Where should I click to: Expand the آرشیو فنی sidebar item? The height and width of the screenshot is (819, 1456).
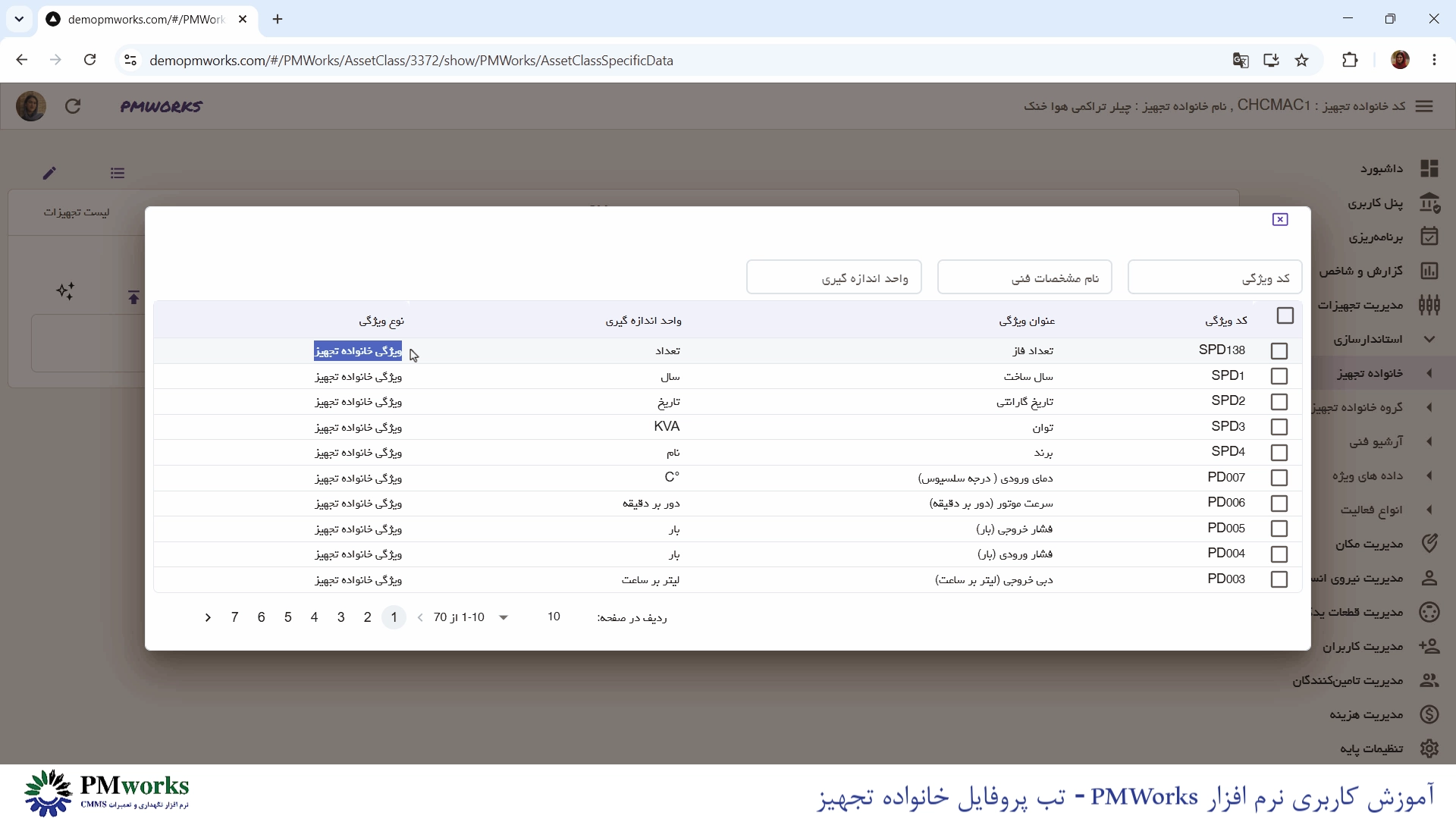click(x=1429, y=441)
